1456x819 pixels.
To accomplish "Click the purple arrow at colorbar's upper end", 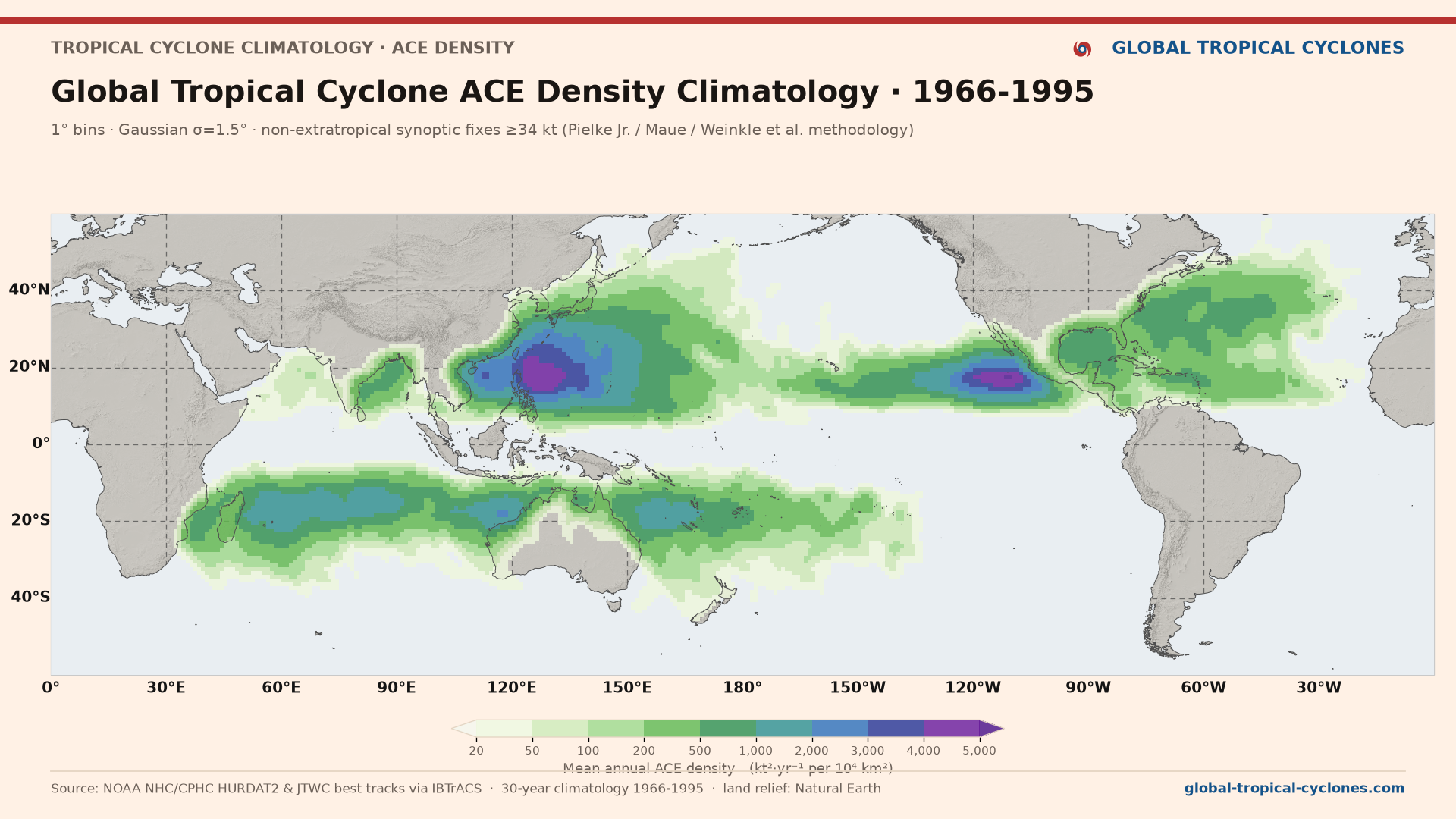I will [990, 729].
